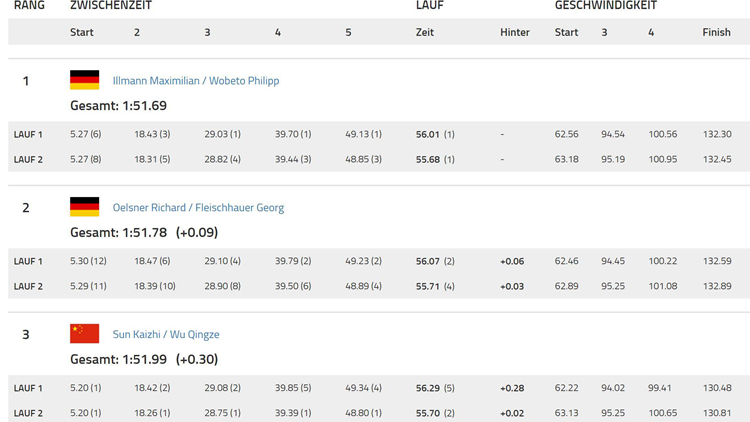Click the German flag beside Illmann Maximilian
The height and width of the screenshot is (422, 750).
coord(84,80)
